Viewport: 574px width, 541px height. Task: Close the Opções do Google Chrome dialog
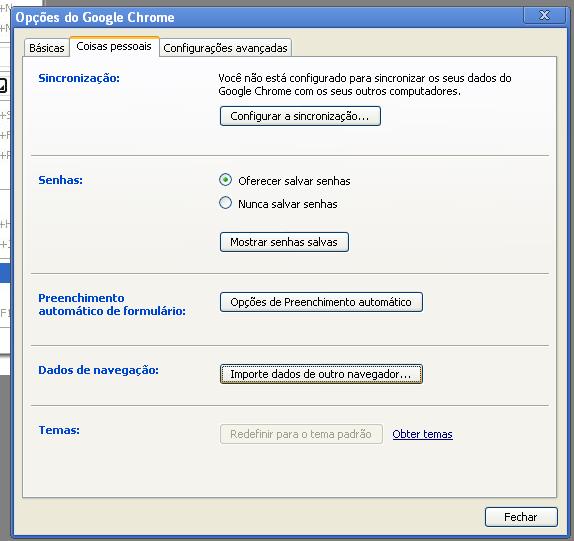544,15
